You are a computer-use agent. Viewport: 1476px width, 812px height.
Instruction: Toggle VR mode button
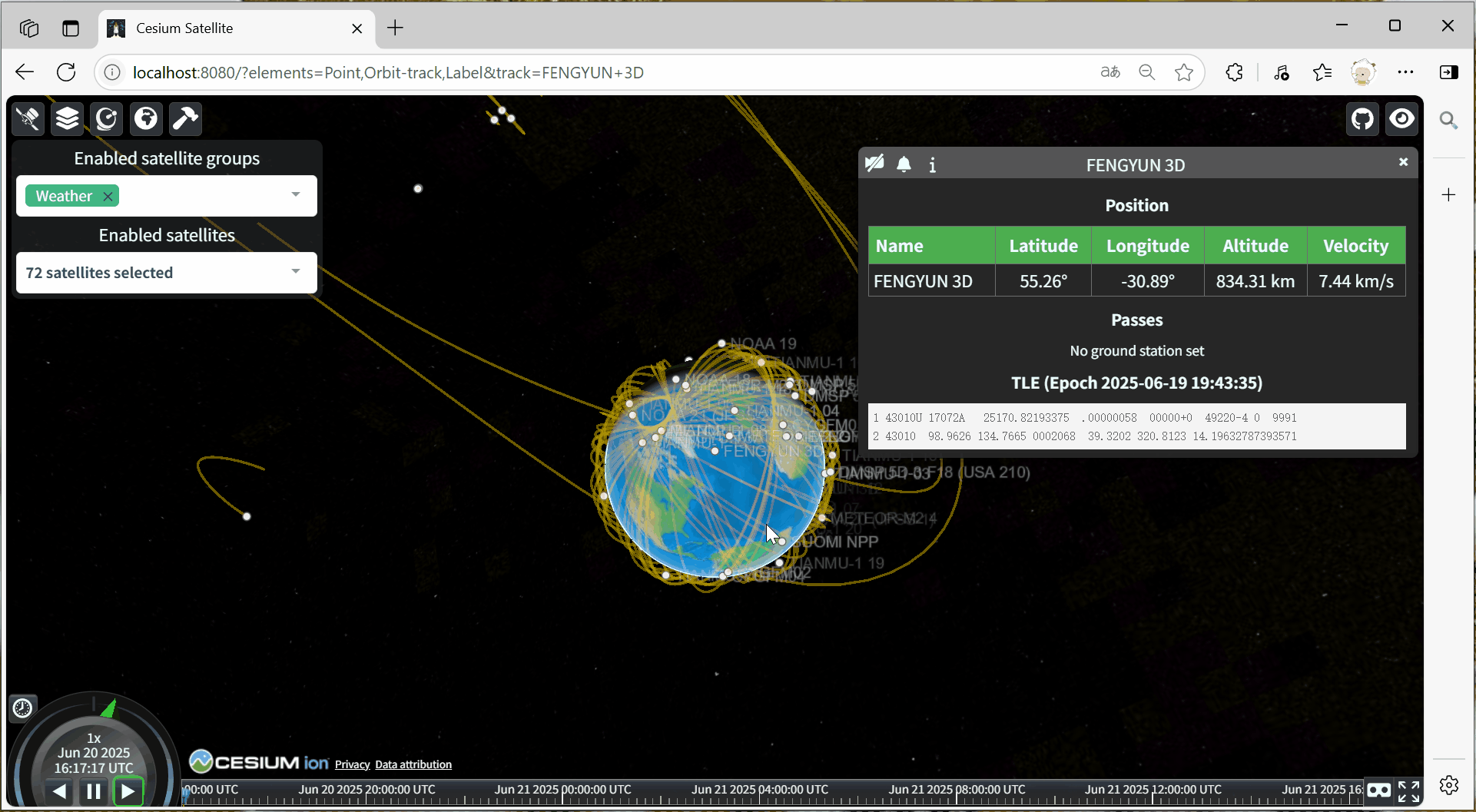click(1378, 790)
